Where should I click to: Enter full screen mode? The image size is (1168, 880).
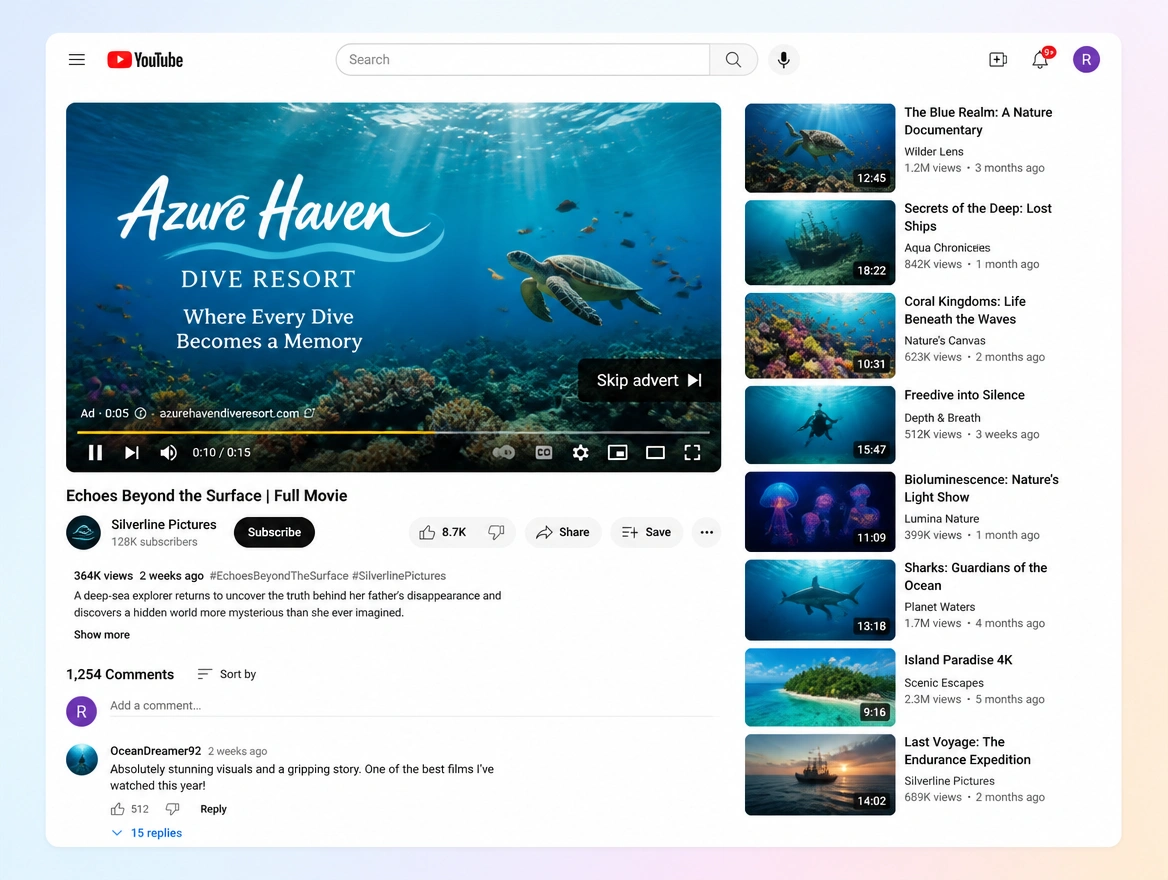coord(692,452)
